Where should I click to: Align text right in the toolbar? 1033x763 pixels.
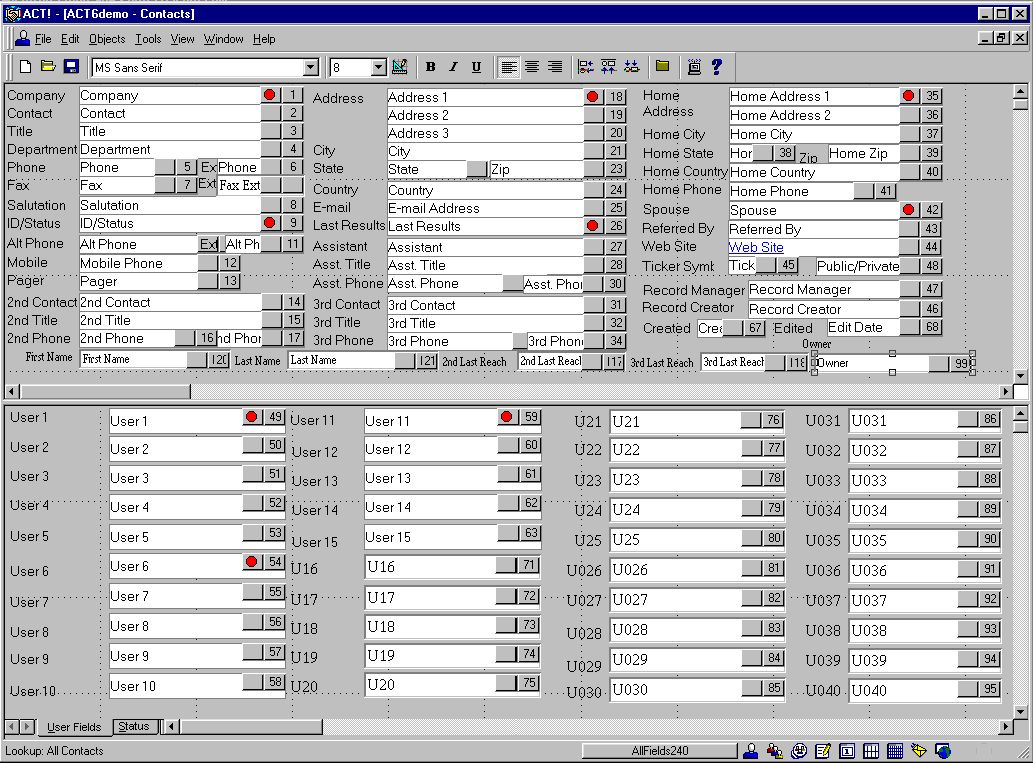click(555, 67)
